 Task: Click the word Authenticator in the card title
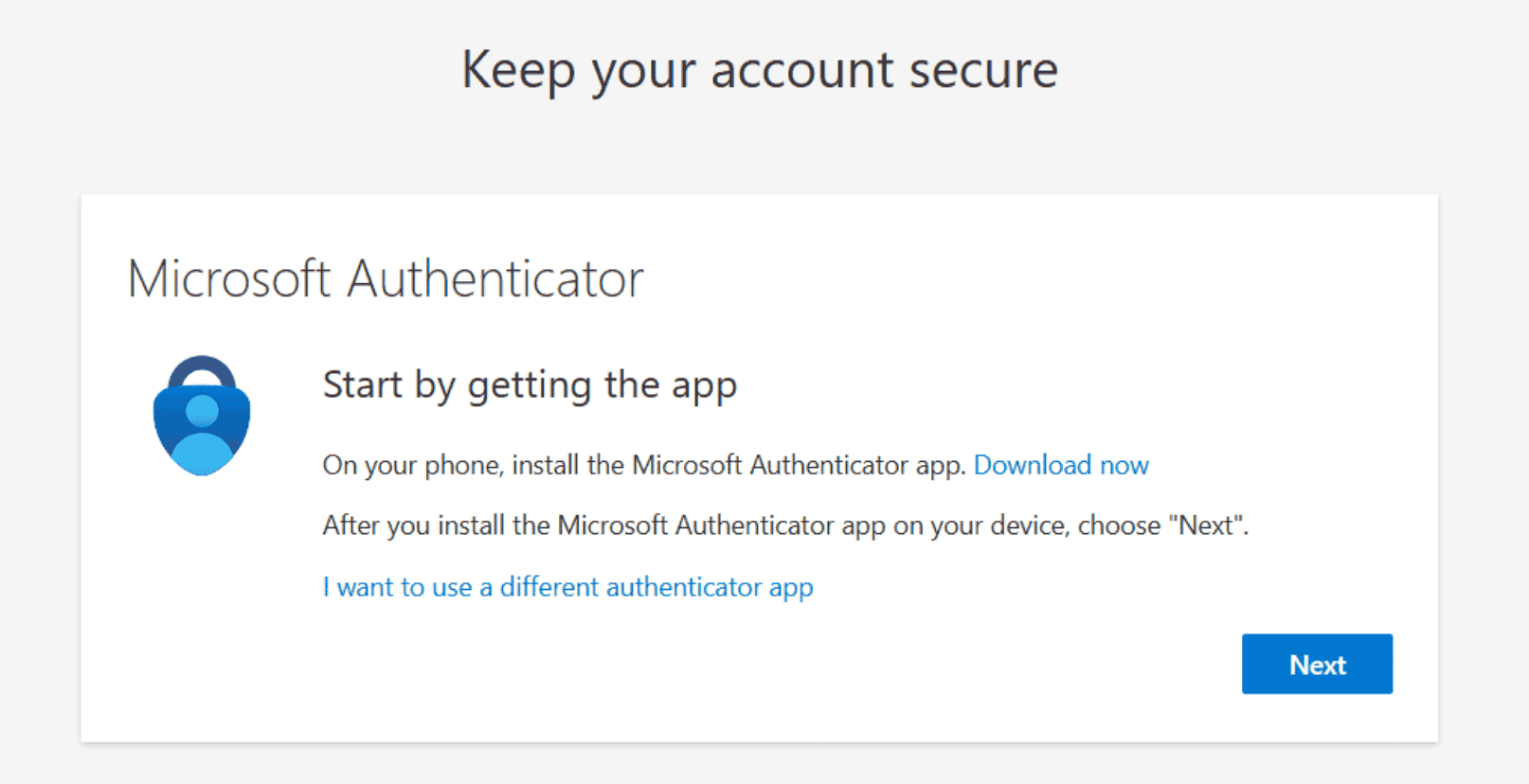pyautogui.click(x=495, y=279)
